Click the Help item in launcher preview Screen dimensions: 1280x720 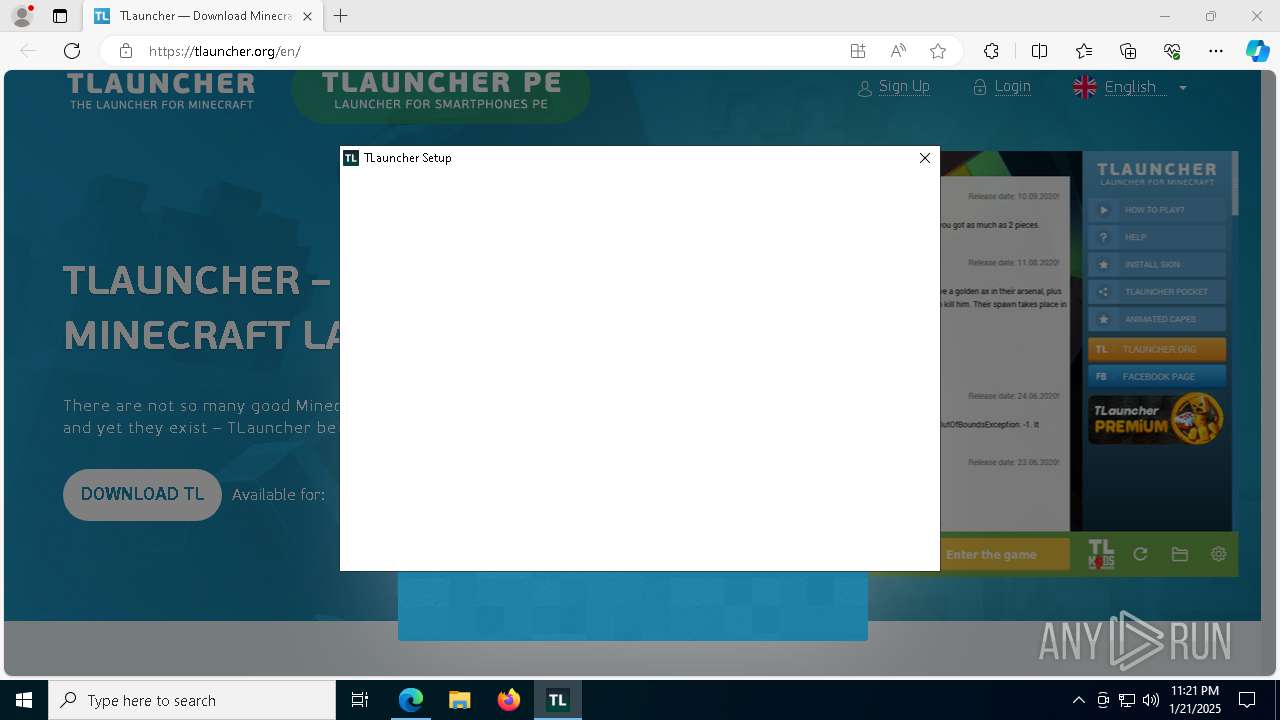coord(1156,237)
